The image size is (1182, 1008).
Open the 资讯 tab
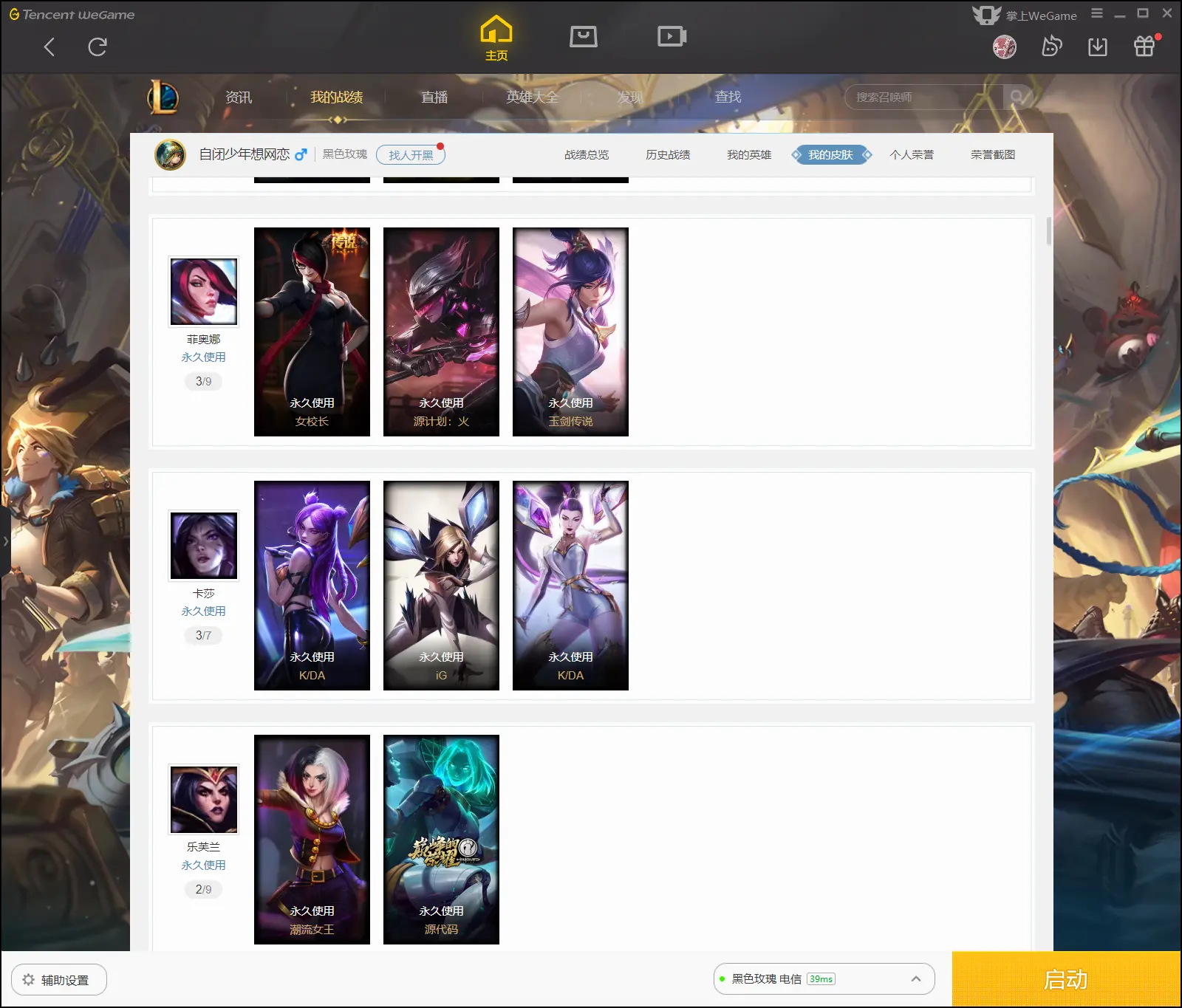click(x=239, y=97)
